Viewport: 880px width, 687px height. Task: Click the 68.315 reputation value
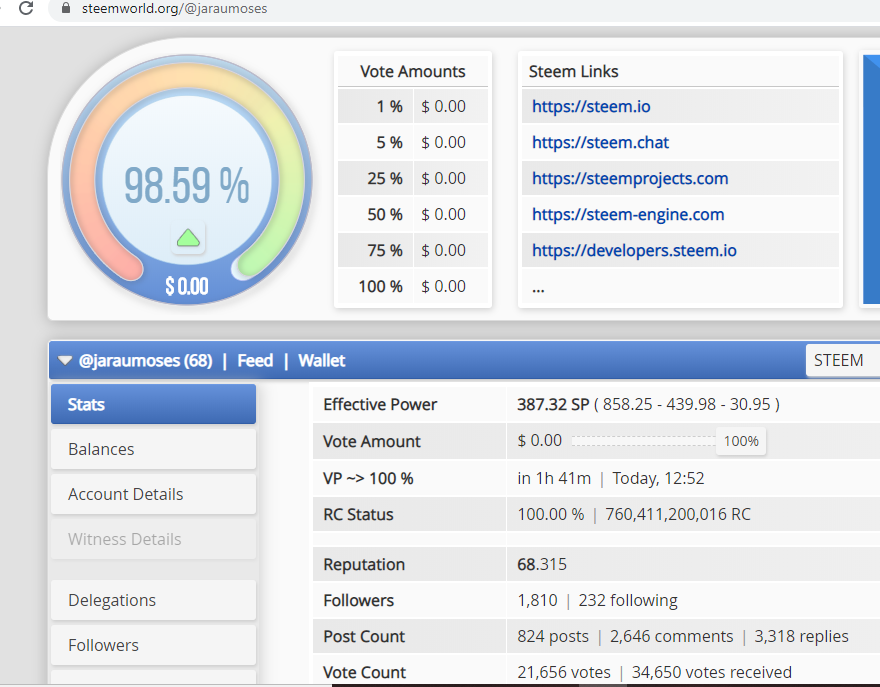click(542, 564)
